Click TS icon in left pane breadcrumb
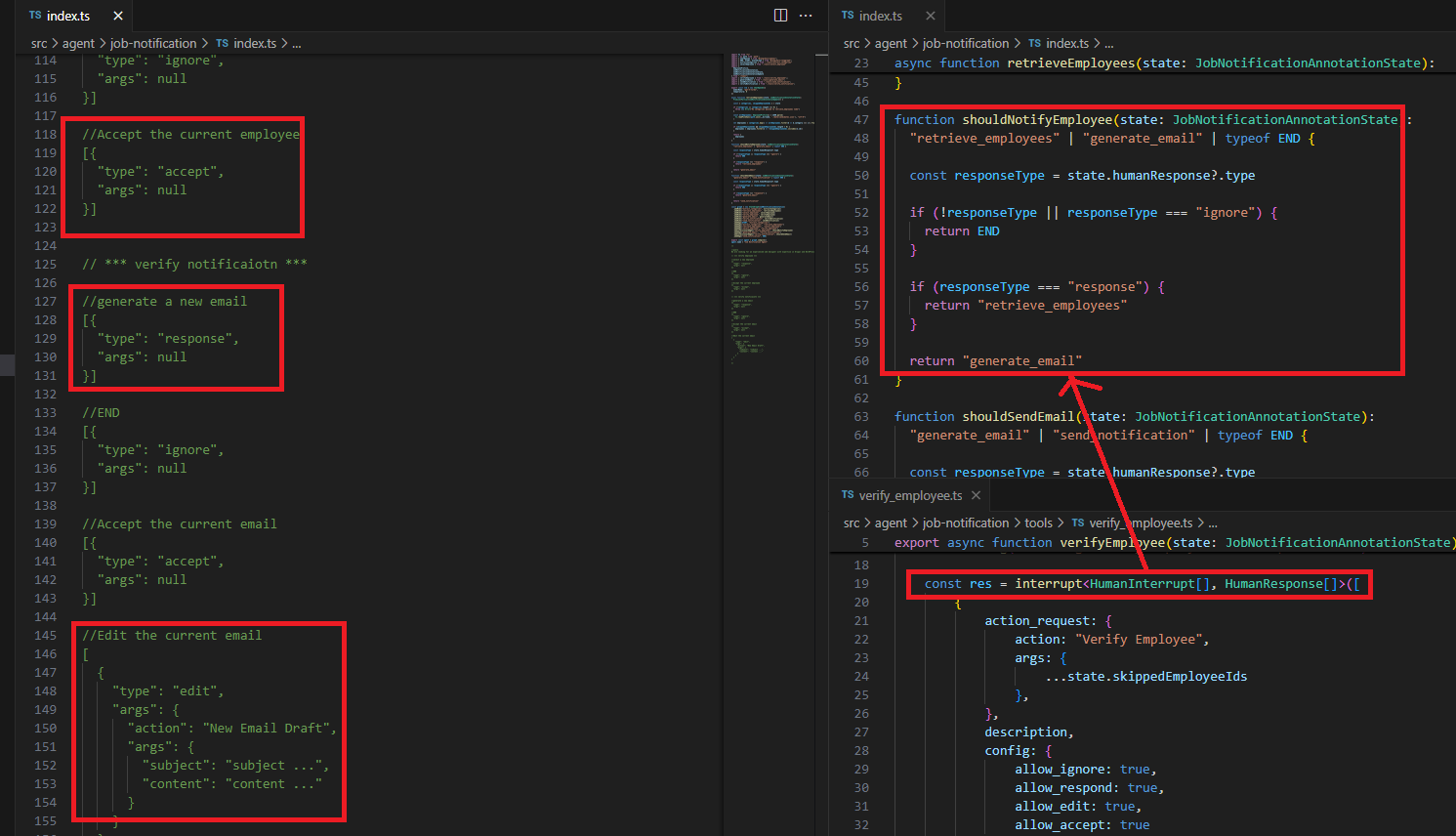This screenshot has height=836, width=1456. click(223, 43)
